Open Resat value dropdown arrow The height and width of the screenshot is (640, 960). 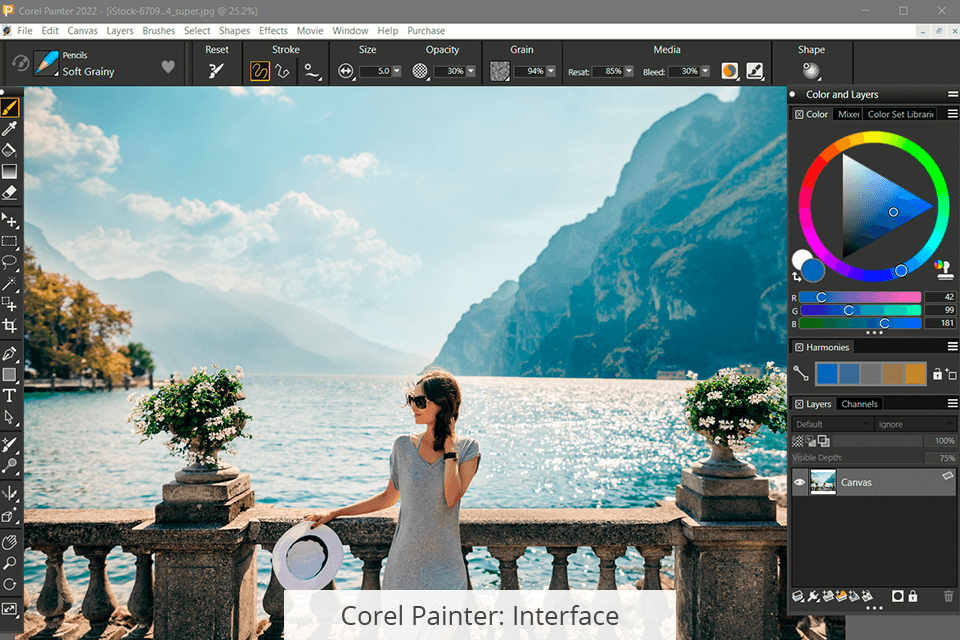[x=629, y=72]
